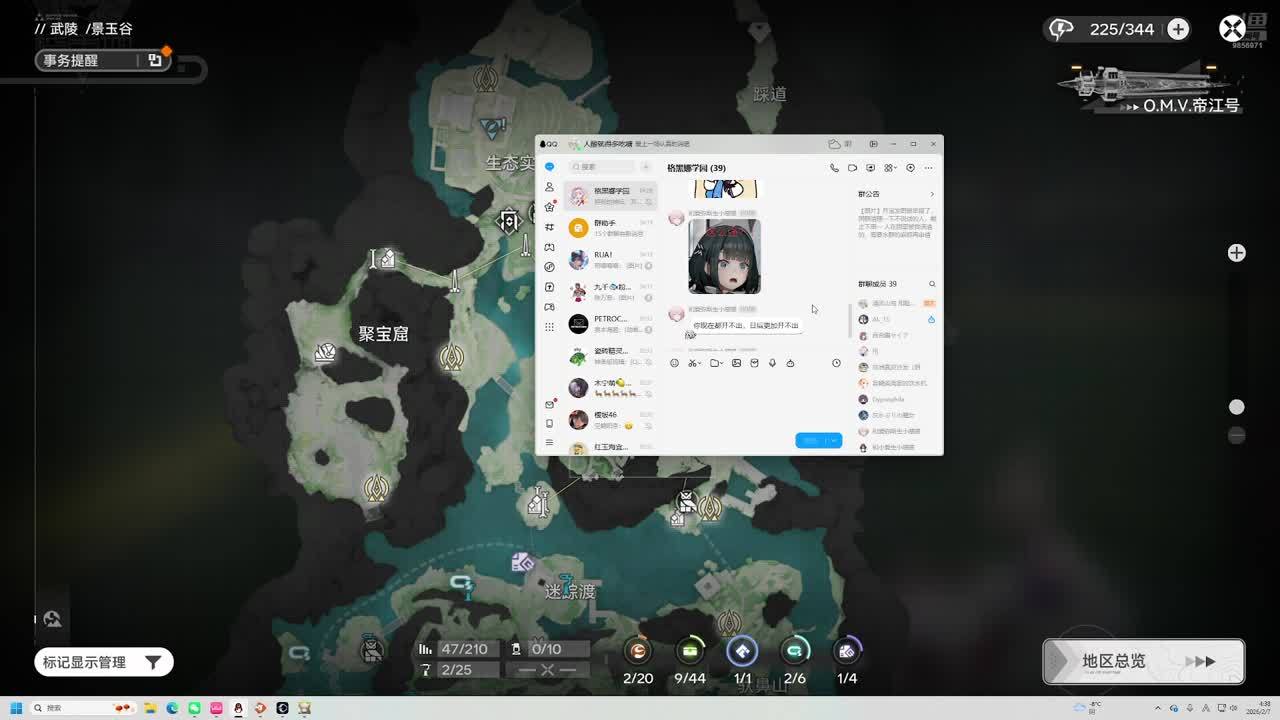Search group members with magnifier icon
Viewport: 1280px width, 720px height.
tap(932, 284)
